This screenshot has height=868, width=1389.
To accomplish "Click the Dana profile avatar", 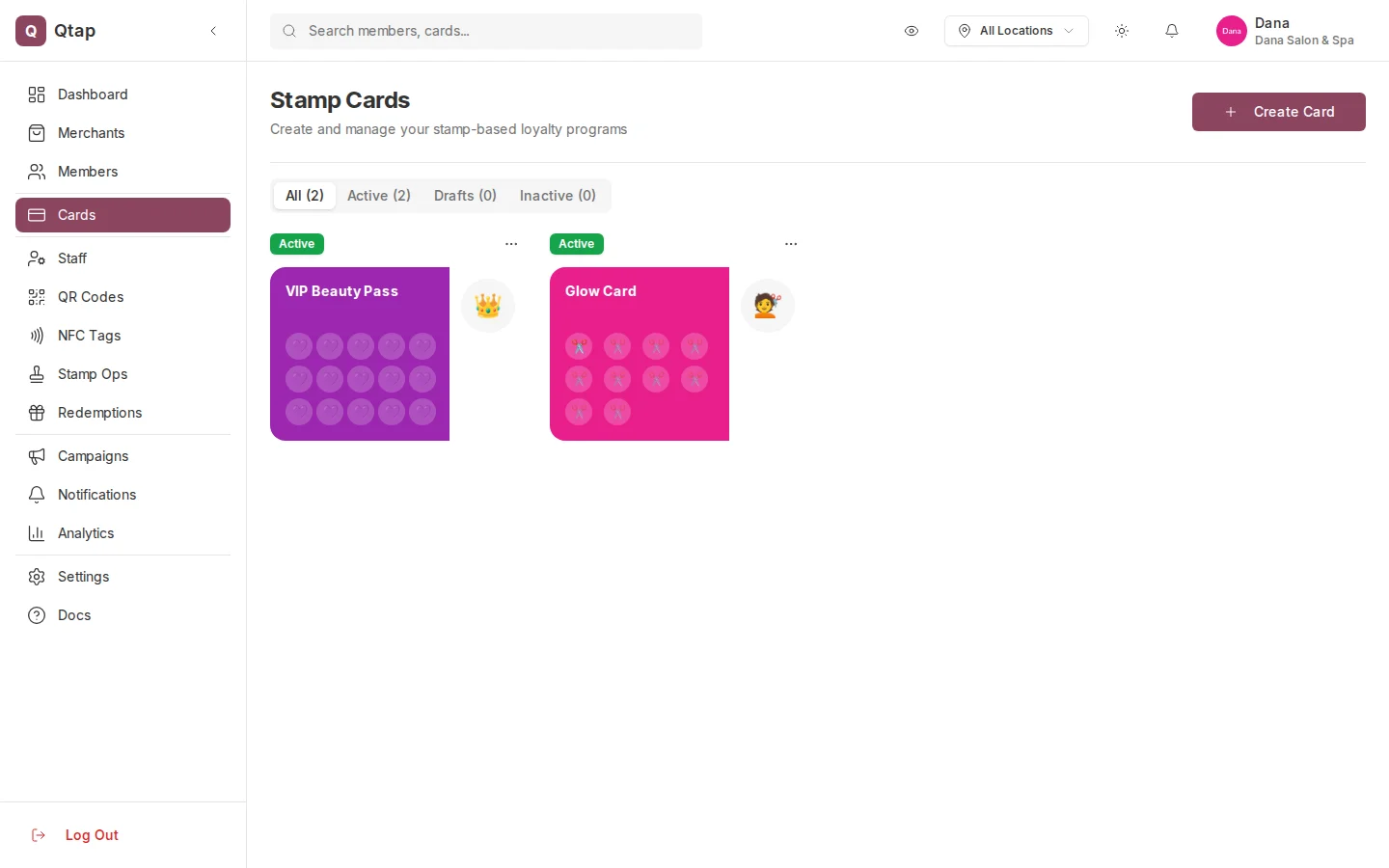I will tap(1232, 31).
